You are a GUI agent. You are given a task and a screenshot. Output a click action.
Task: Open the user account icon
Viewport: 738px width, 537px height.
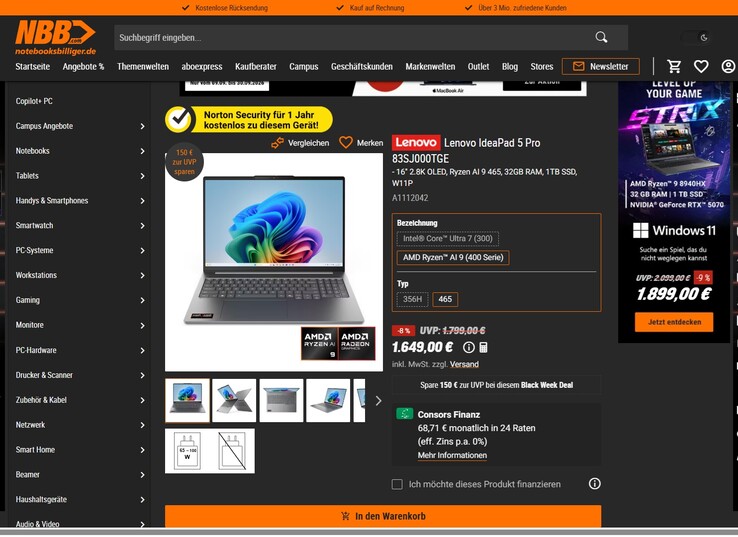[728, 66]
